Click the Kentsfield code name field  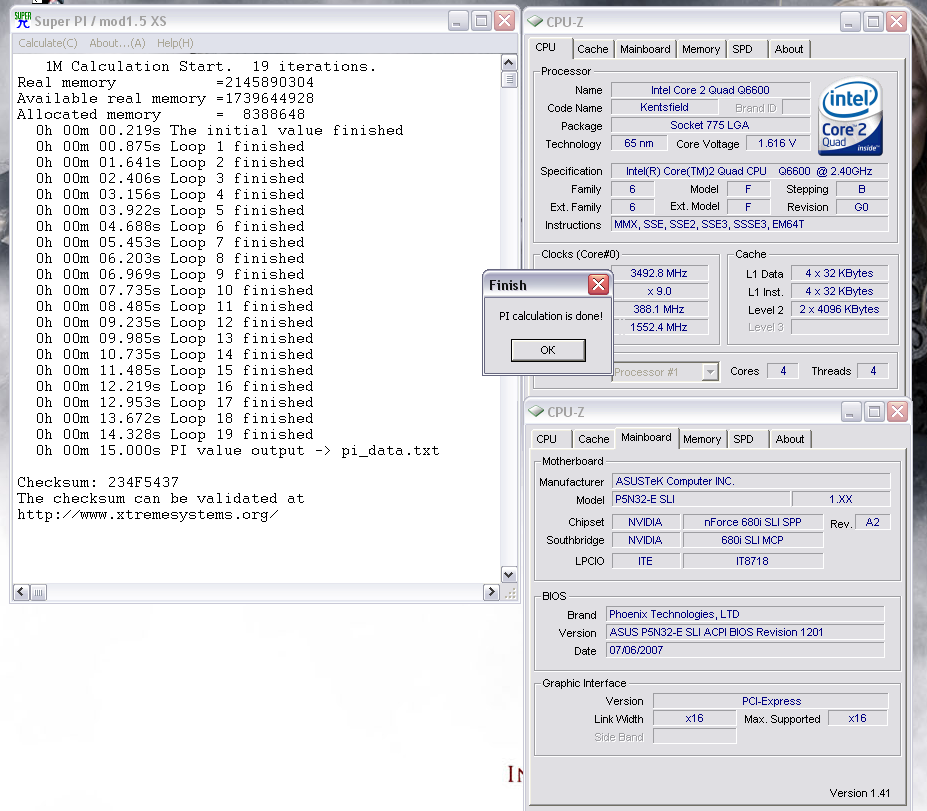point(664,107)
